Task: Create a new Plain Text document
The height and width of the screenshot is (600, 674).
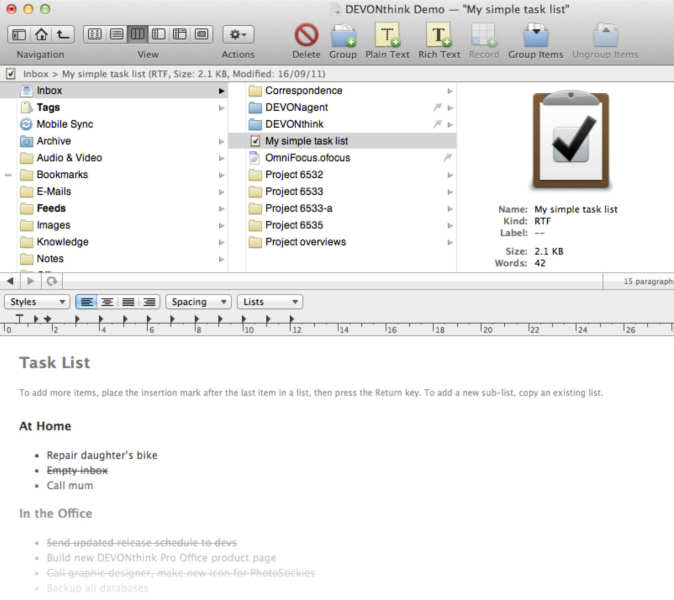Action: click(387, 35)
